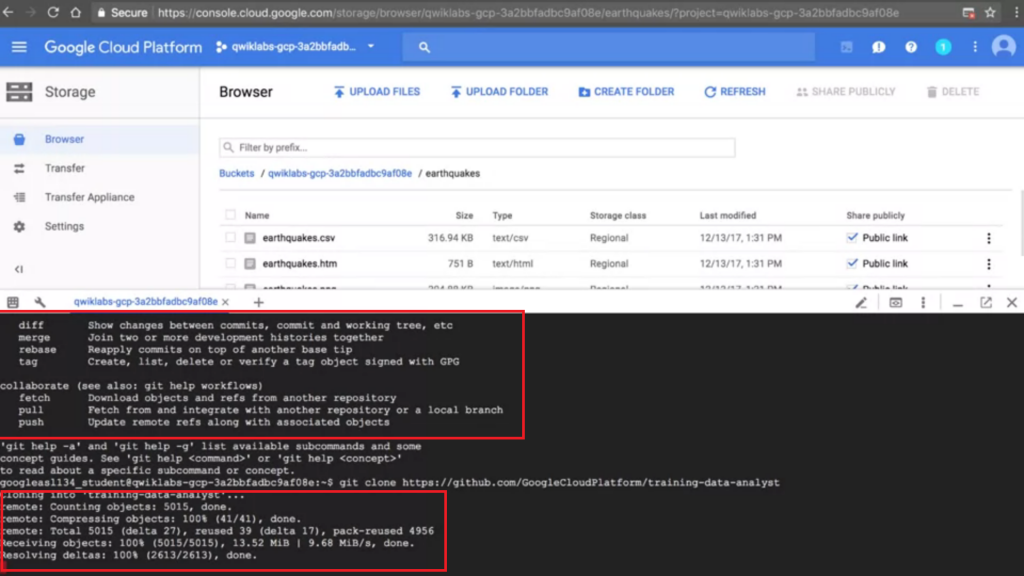Select all objects with header checkbox
The width and height of the screenshot is (1024, 576).
(x=230, y=215)
